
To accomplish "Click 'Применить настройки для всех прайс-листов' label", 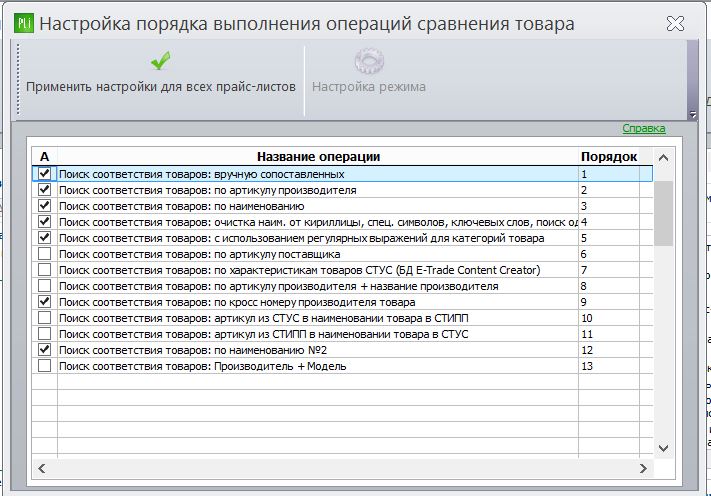I will [x=161, y=87].
